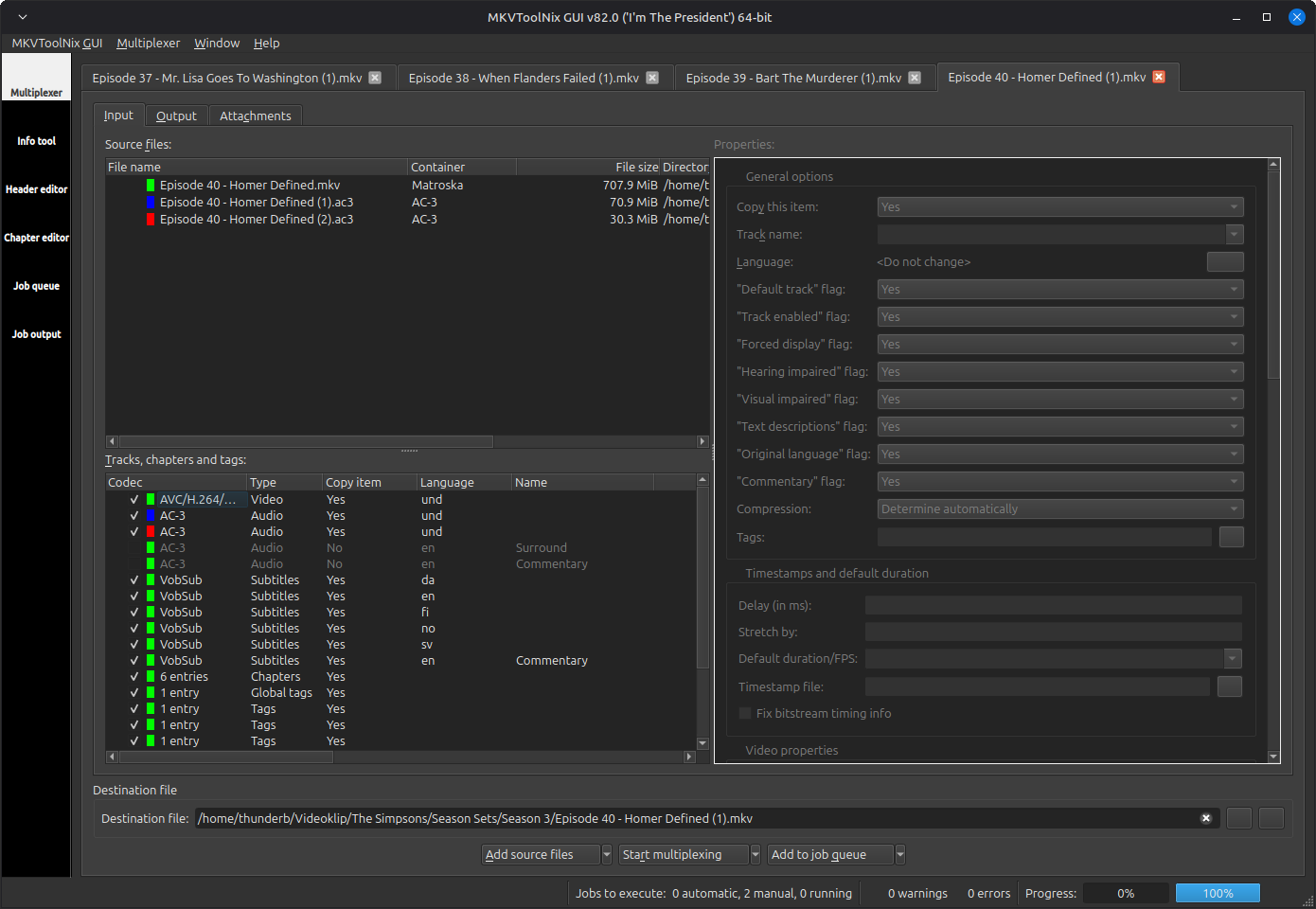Open the Job queue panel
The height and width of the screenshot is (909, 1316).
[36, 286]
